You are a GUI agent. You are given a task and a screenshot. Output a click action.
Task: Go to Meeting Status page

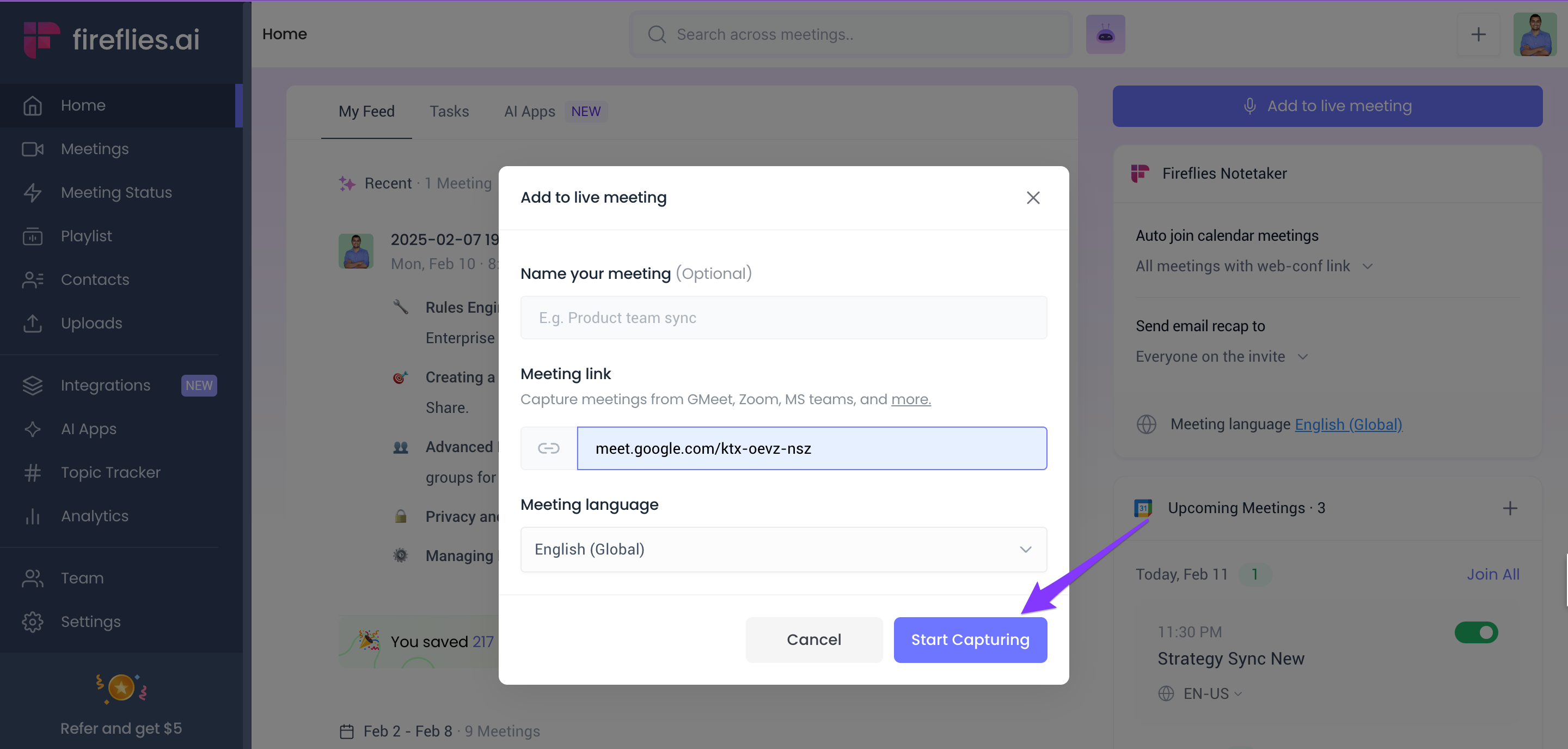[x=121, y=192]
